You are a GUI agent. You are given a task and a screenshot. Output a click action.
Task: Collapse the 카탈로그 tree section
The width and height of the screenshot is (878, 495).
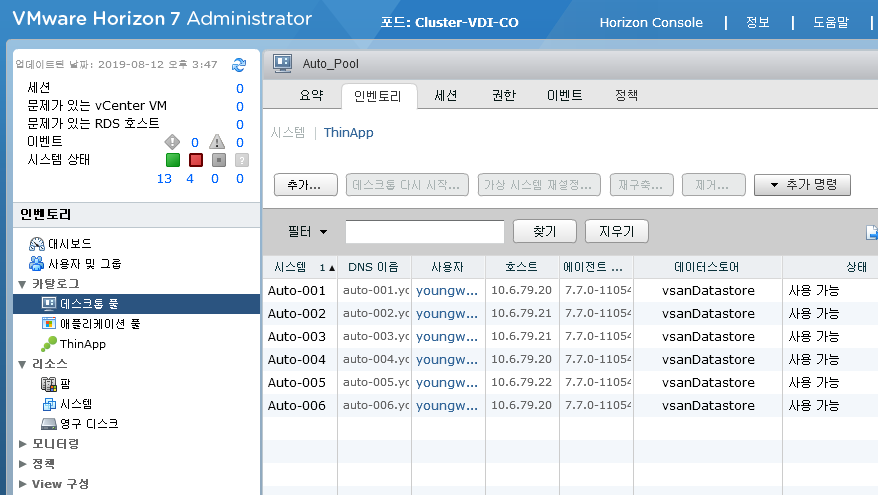click(22, 284)
